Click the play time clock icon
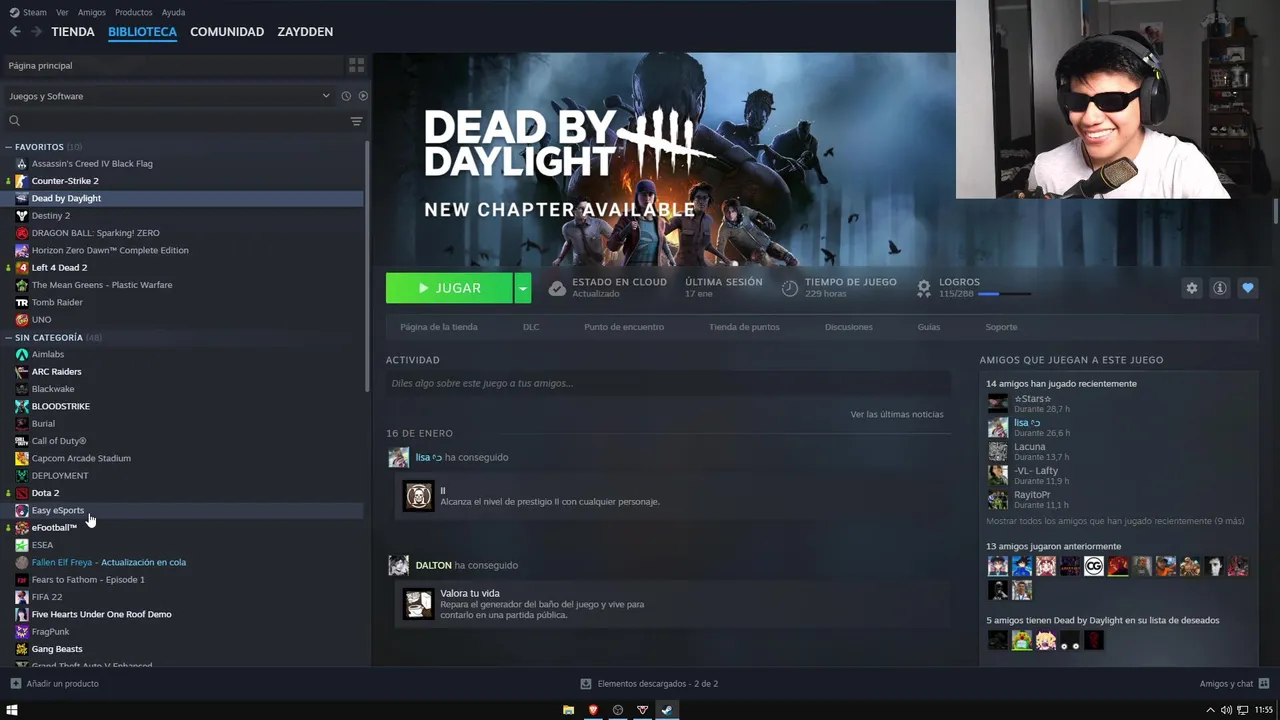The height and width of the screenshot is (720, 1280). 790,288
